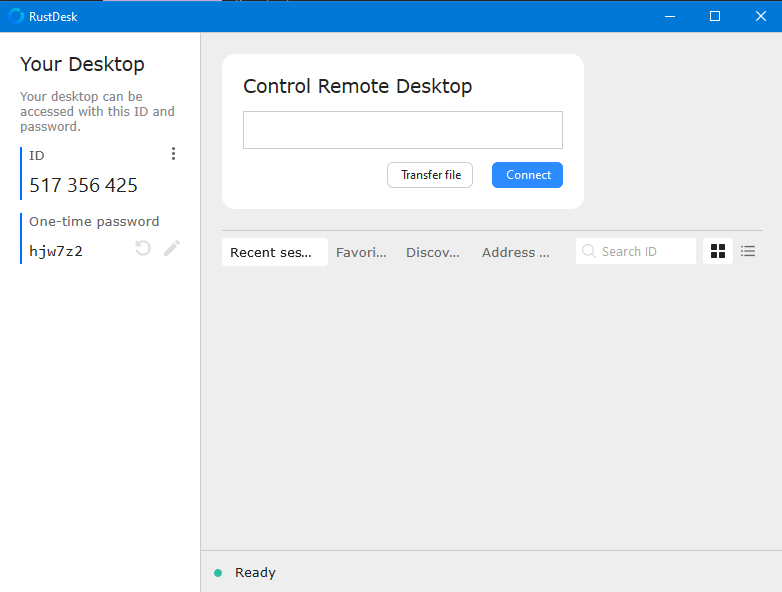
Task: Click the Ready status text
Action: click(255, 573)
